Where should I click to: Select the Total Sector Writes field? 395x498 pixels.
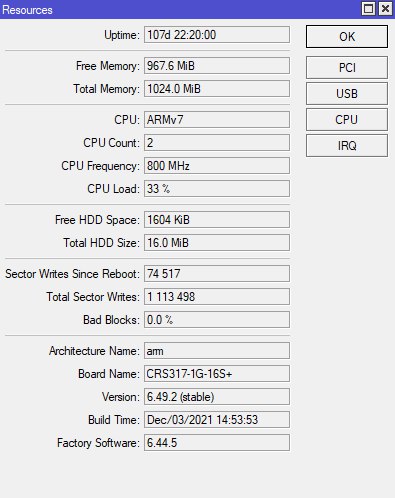(217, 297)
